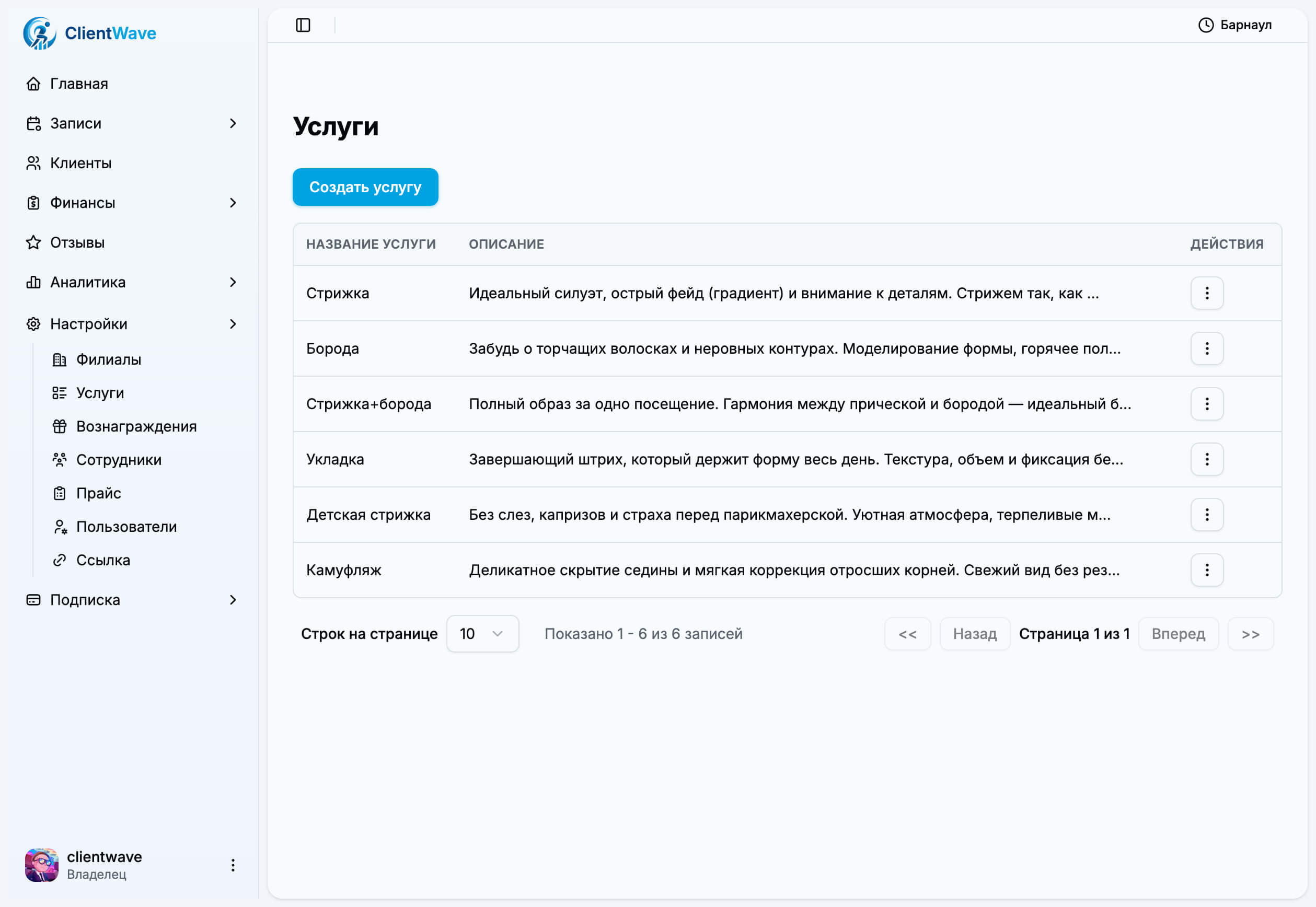Expand the Подписка section chevron
This screenshot has height=907, width=1316.
[x=233, y=600]
